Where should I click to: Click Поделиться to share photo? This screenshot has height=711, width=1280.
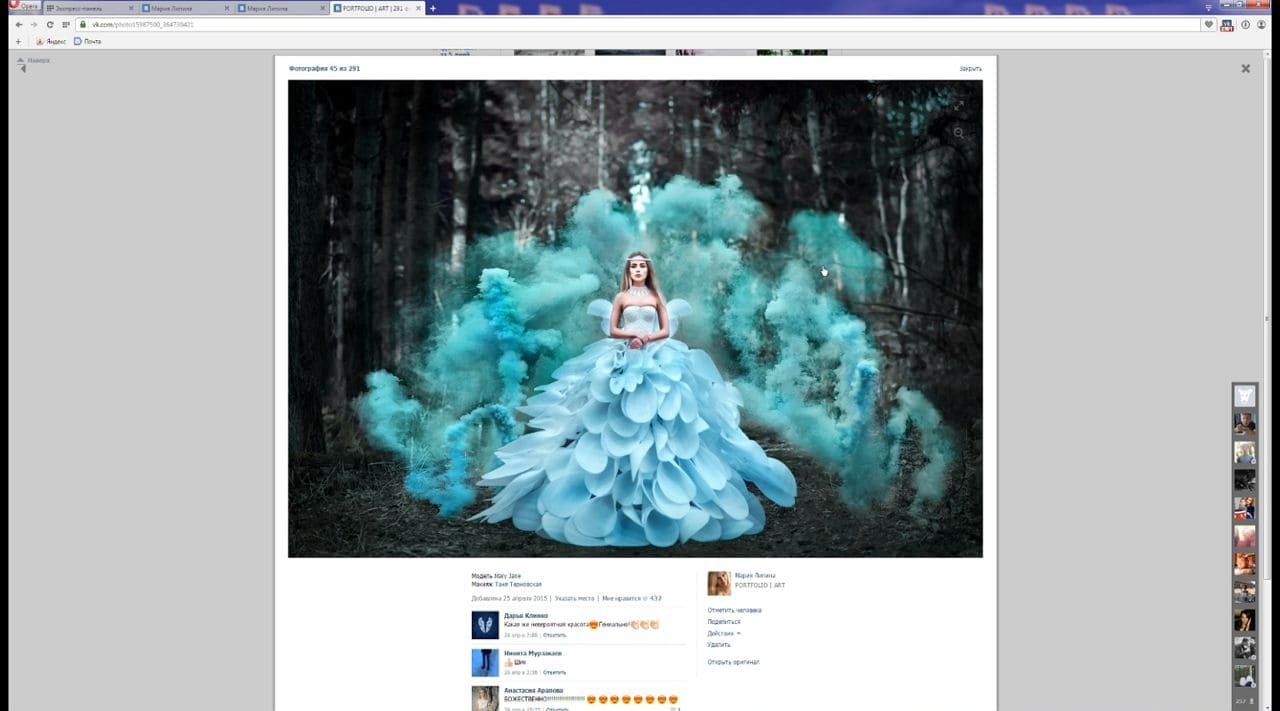[724, 622]
